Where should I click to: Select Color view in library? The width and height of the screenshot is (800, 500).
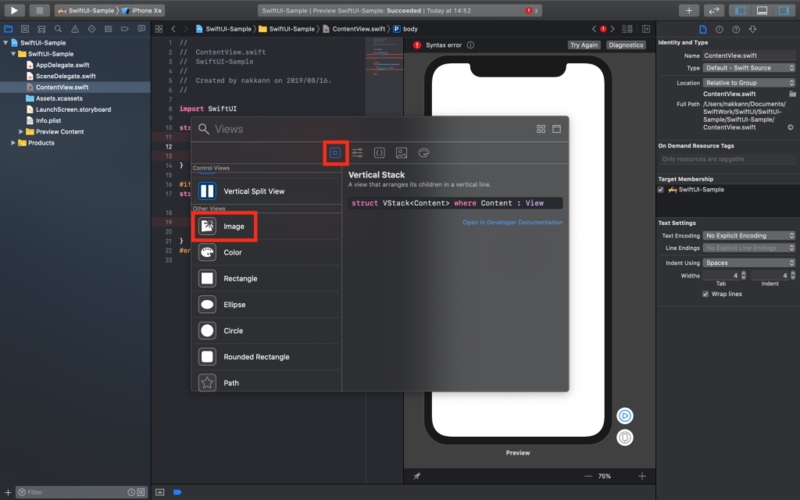coord(266,252)
